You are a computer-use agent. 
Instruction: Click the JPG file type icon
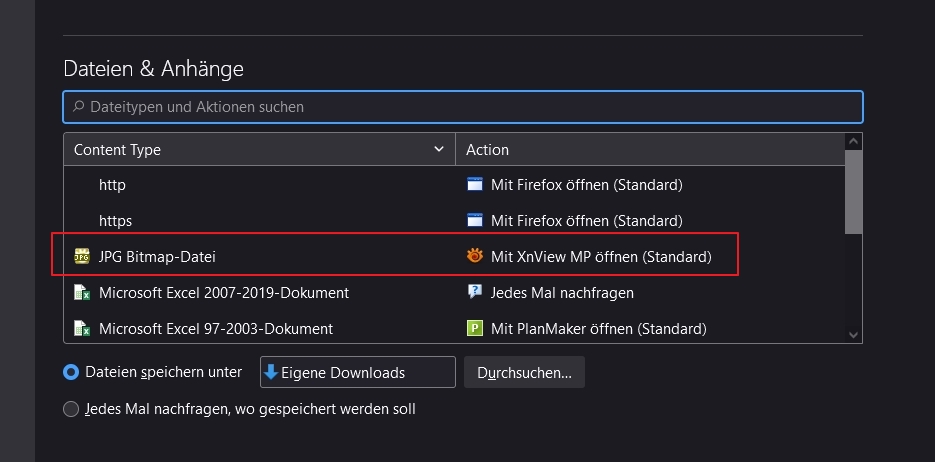[x=82, y=257]
